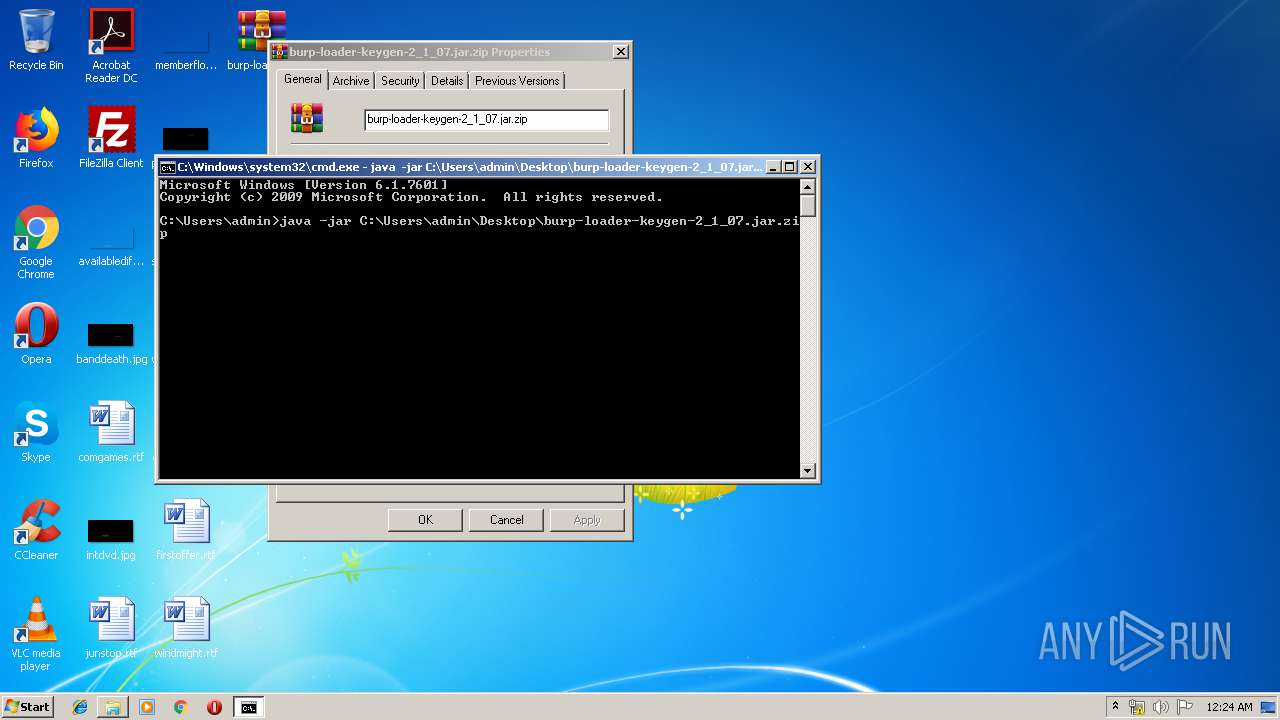This screenshot has width=1280, height=720.
Task: Select the windmight.rtf document icon
Action: (186, 628)
